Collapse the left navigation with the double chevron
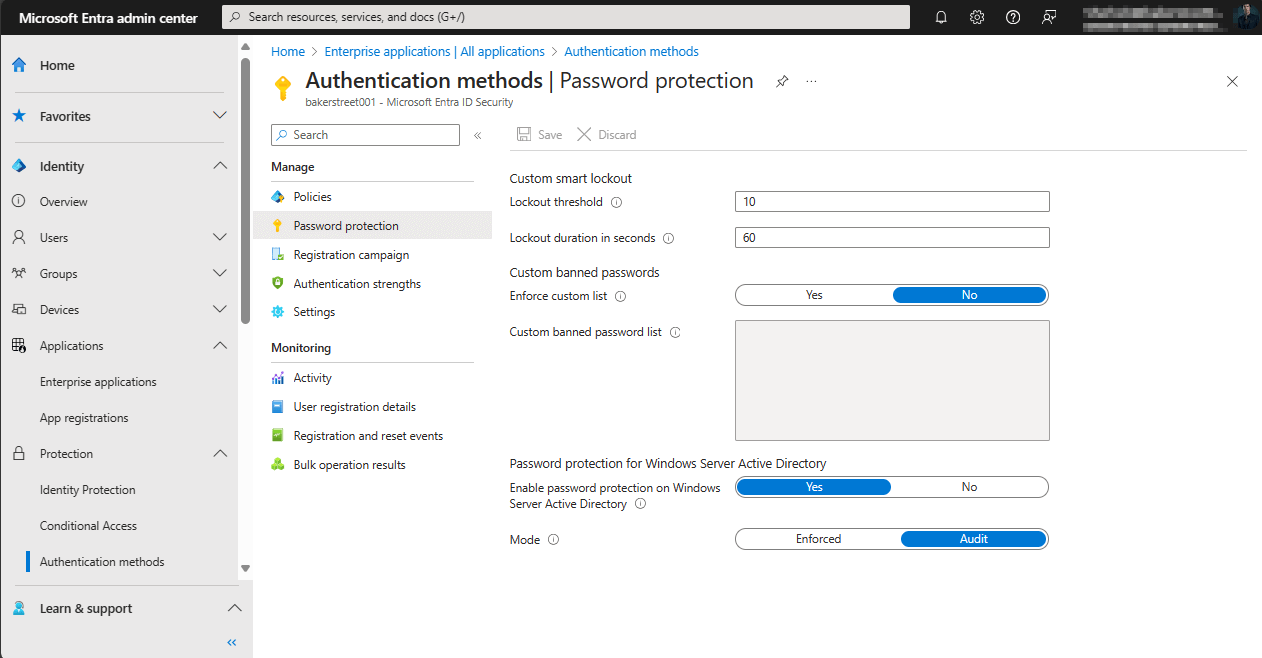The height and width of the screenshot is (658, 1262). click(x=231, y=642)
